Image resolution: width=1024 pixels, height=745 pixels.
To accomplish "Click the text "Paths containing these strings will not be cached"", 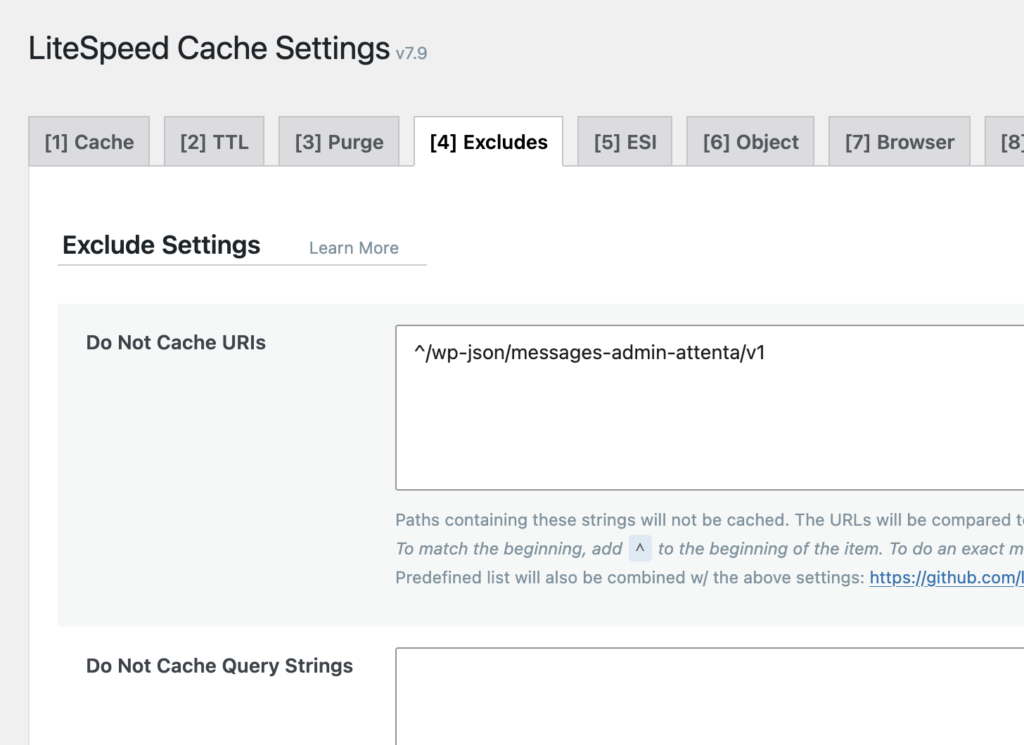I will [x=590, y=520].
